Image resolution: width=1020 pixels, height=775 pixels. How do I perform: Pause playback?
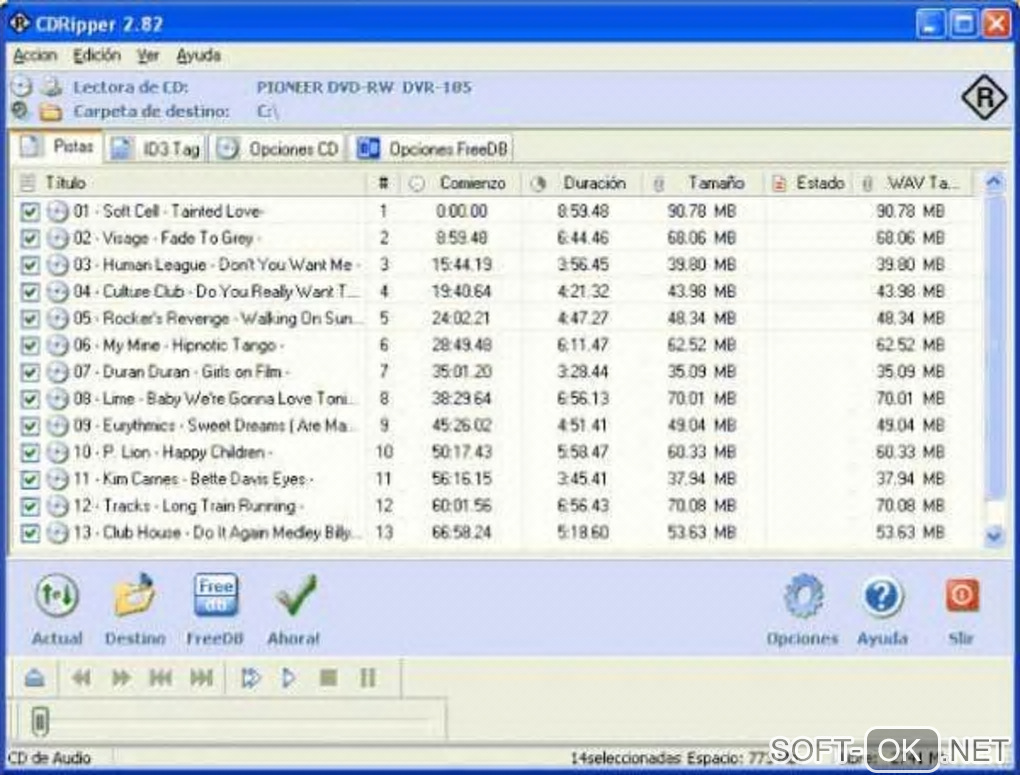pyautogui.click(x=368, y=679)
